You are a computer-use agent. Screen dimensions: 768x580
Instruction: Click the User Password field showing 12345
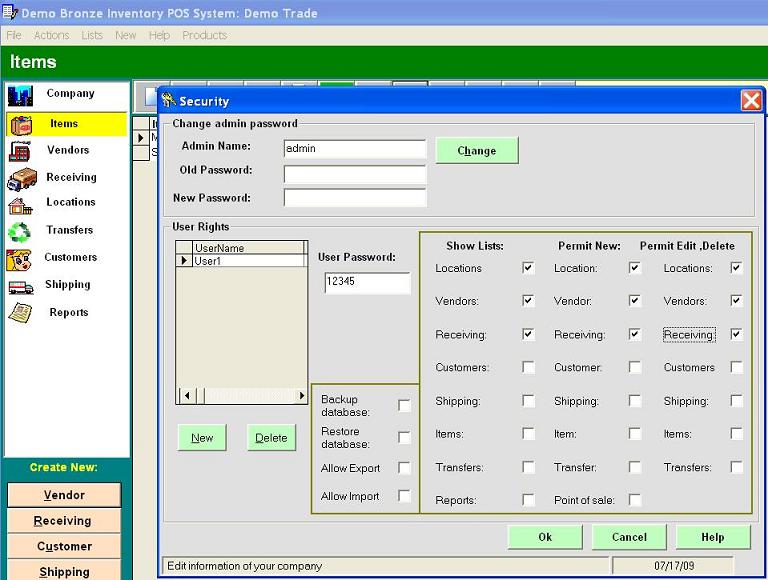(367, 283)
